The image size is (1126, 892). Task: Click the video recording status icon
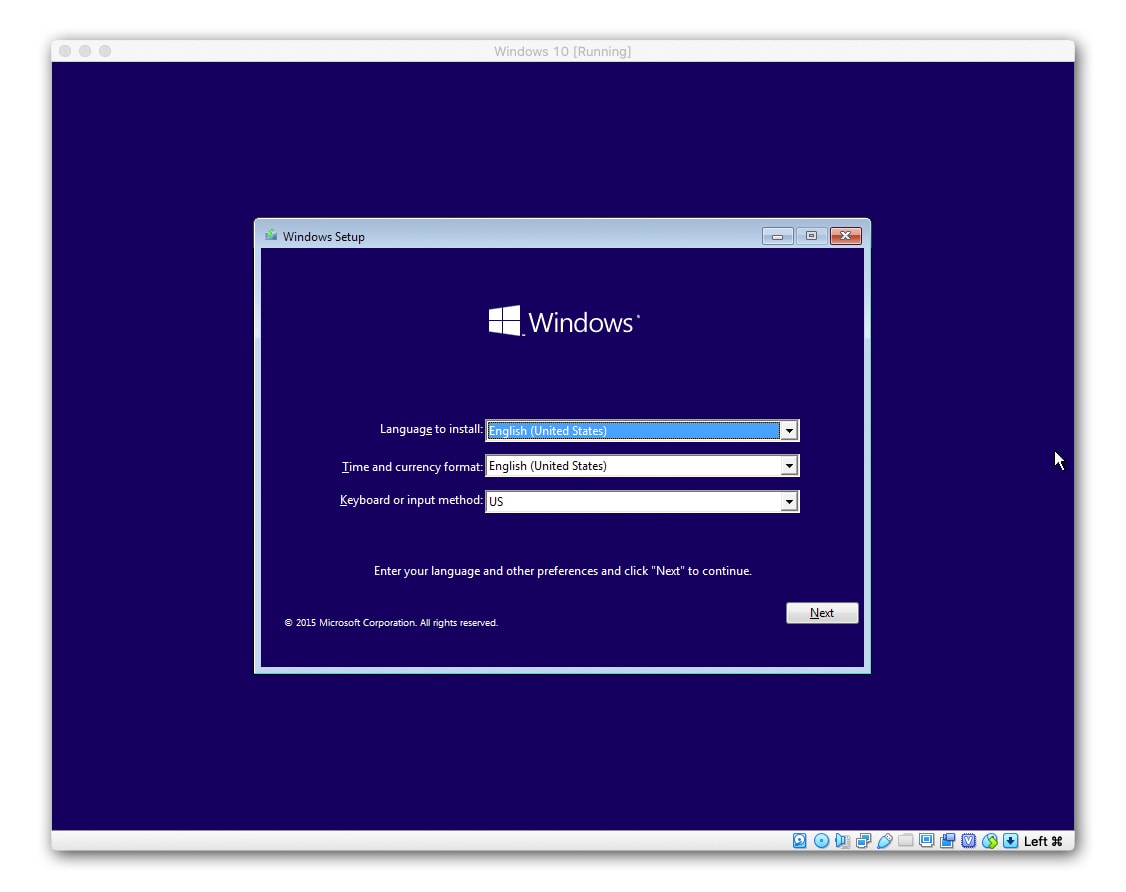point(946,841)
